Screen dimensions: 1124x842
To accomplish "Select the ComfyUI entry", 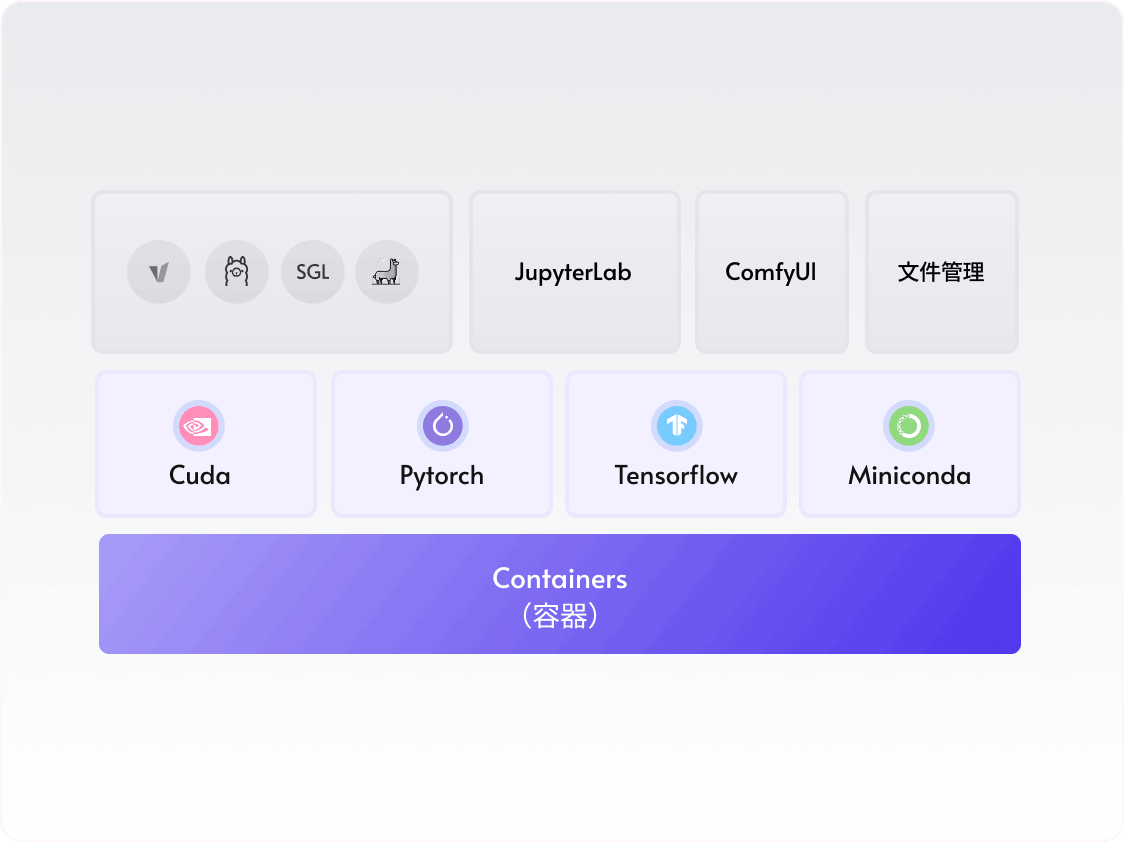I will coord(771,271).
